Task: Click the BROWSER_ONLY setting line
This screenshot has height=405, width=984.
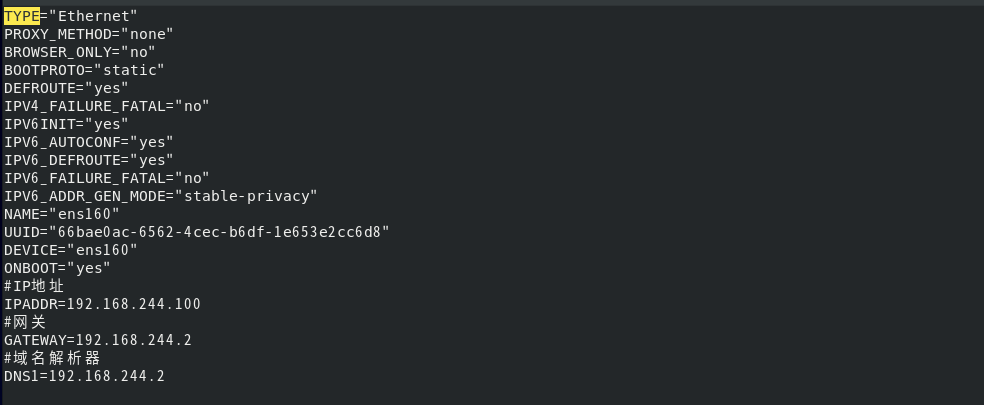Action: pyautogui.click(x=79, y=52)
